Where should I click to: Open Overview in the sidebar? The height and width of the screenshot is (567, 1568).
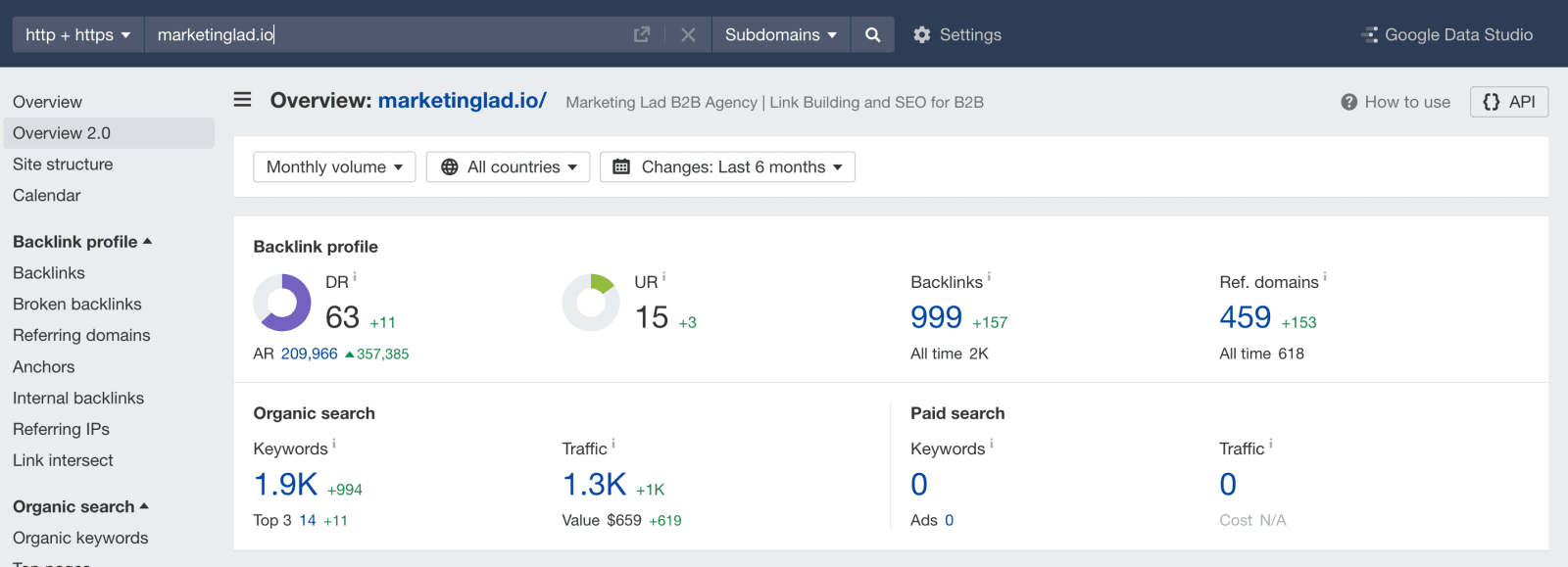tap(47, 102)
